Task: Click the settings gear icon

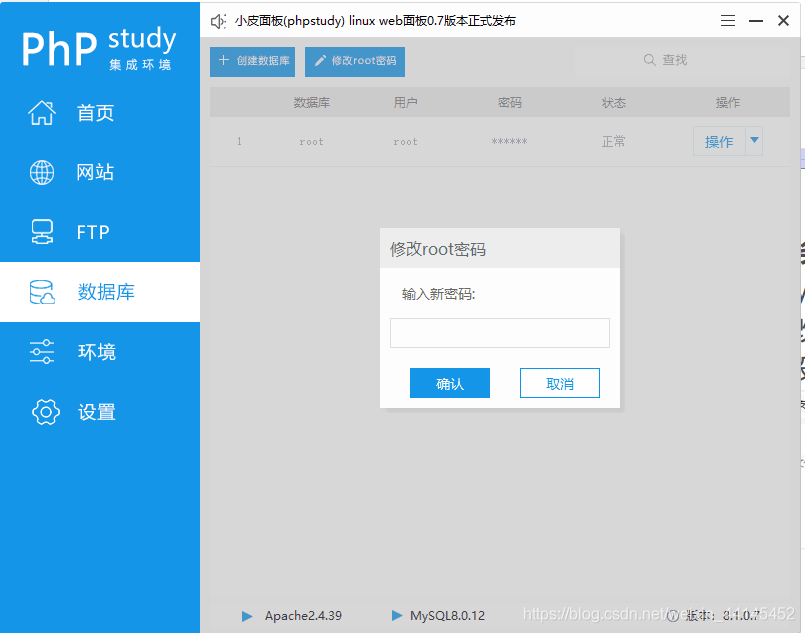Action: pyautogui.click(x=46, y=411)
